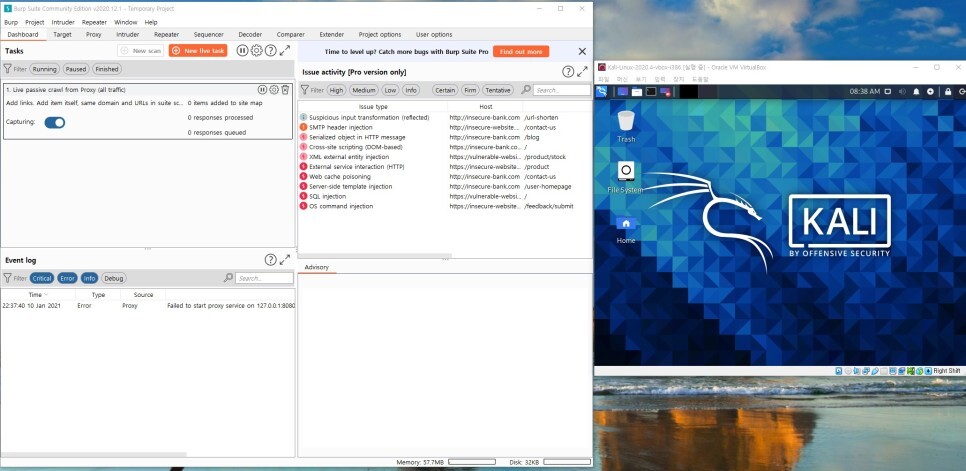This screenshot has width=966, height=471.
Task: Select the OS command injection issue row
Action: click(x=445, y=206)
